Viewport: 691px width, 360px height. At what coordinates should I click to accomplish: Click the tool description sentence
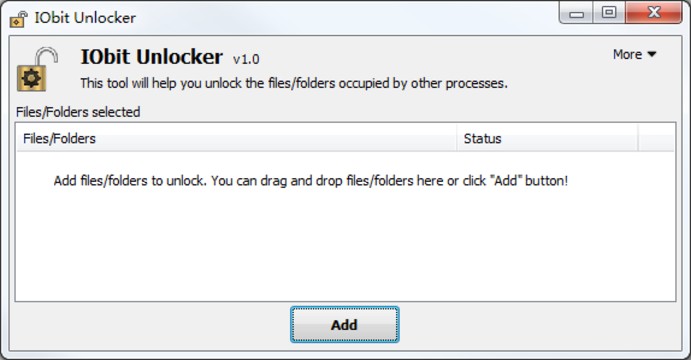(x=294, y=83)
